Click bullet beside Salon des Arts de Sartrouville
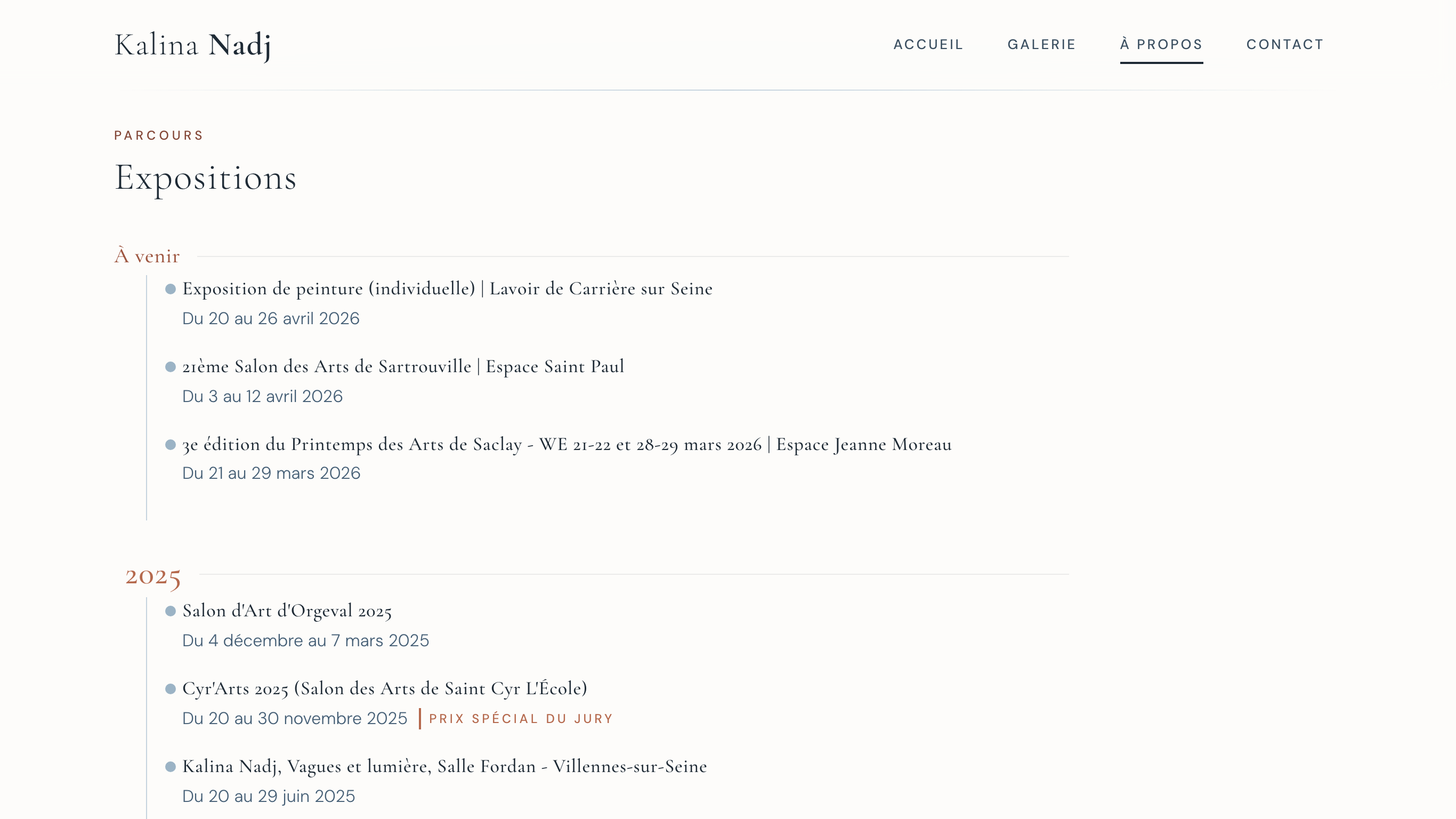The width and height of the screenshot is (1456, 819). (170, 367)
